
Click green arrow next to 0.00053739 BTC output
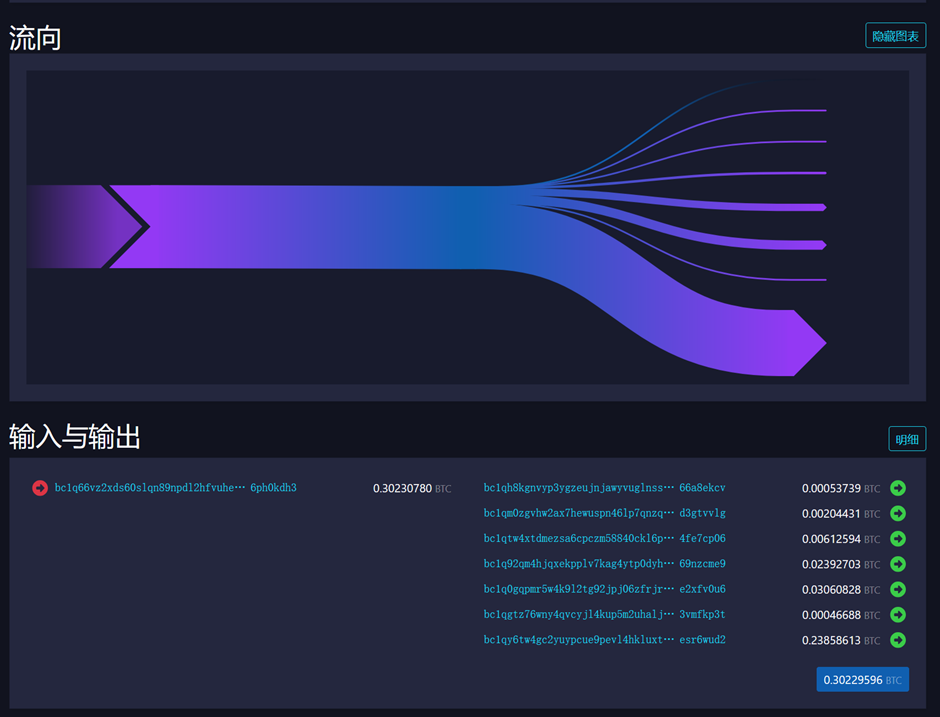tap(897, 488)
